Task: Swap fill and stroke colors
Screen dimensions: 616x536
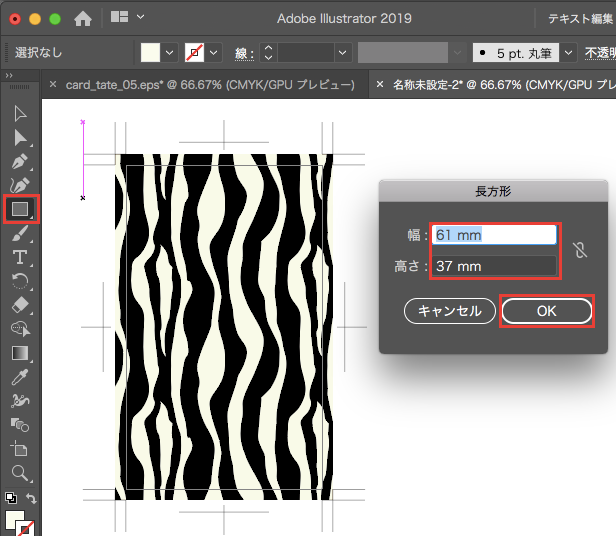Action: [31, 498]
